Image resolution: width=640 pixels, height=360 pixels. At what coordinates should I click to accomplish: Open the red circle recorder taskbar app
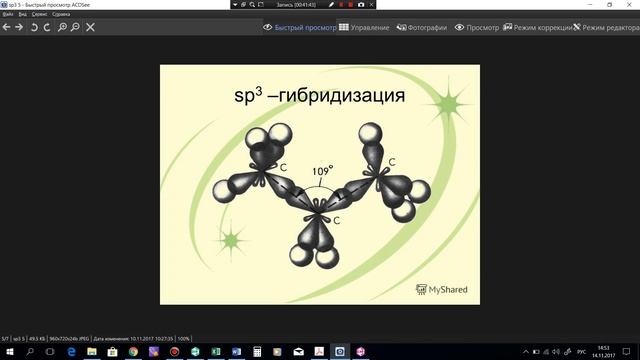point(174,351)
